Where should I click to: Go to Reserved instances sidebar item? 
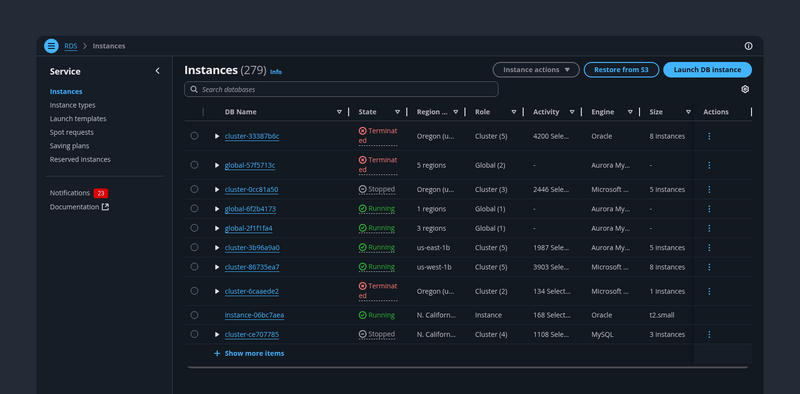tap(80, 159)
